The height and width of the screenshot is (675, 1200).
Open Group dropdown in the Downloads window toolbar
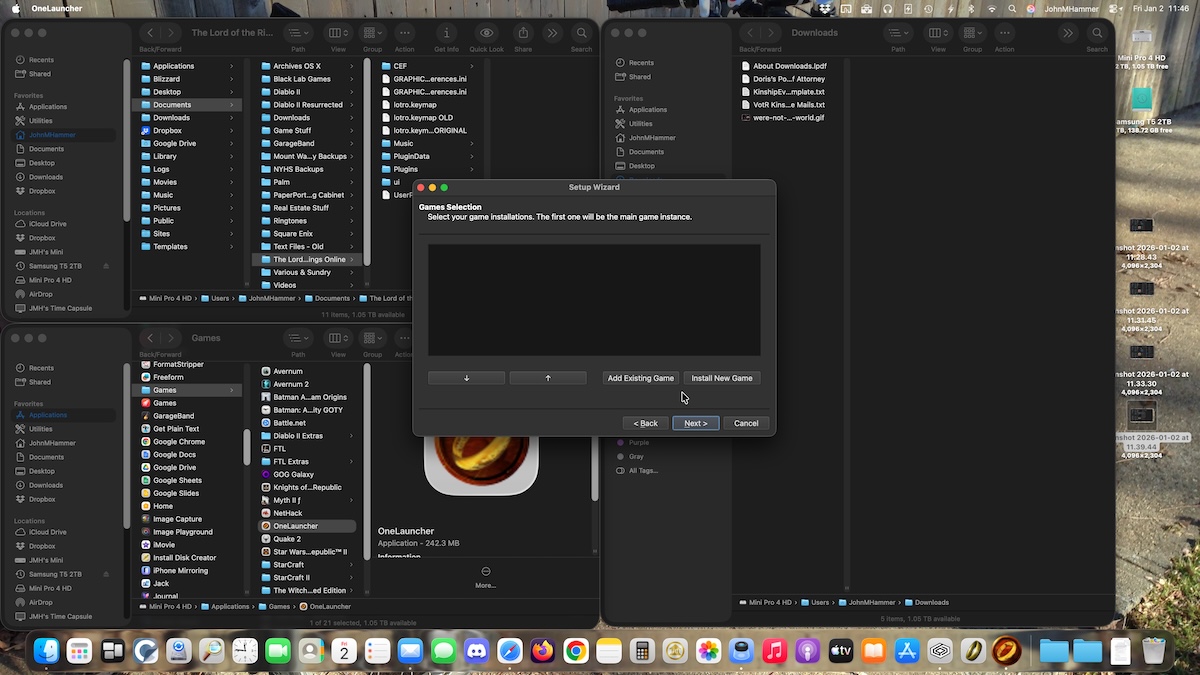(973, 33)
